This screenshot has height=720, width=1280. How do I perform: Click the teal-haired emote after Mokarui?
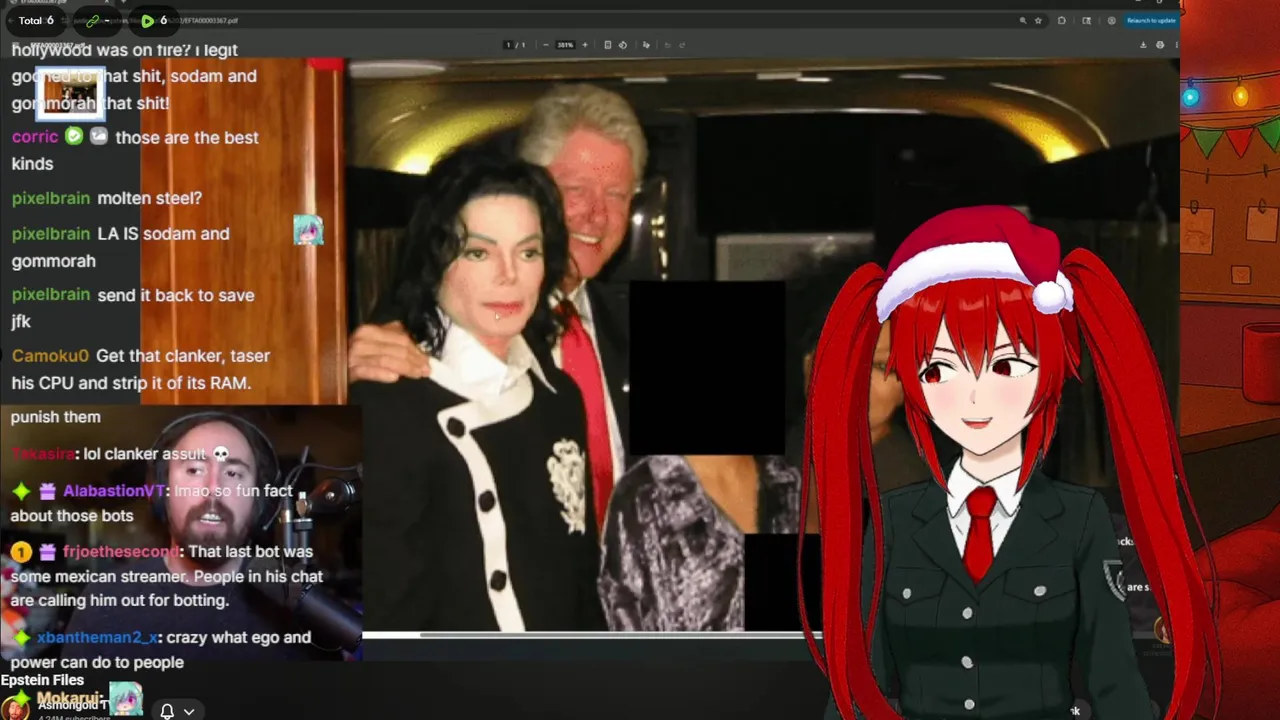[125, 698]
